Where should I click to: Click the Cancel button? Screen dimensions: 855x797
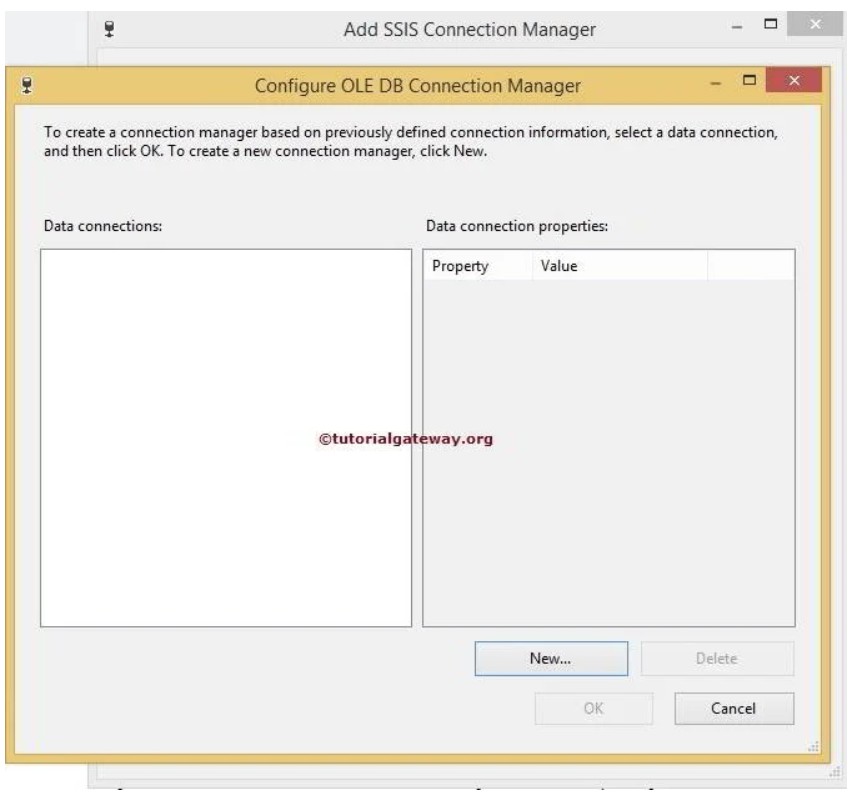733,708
